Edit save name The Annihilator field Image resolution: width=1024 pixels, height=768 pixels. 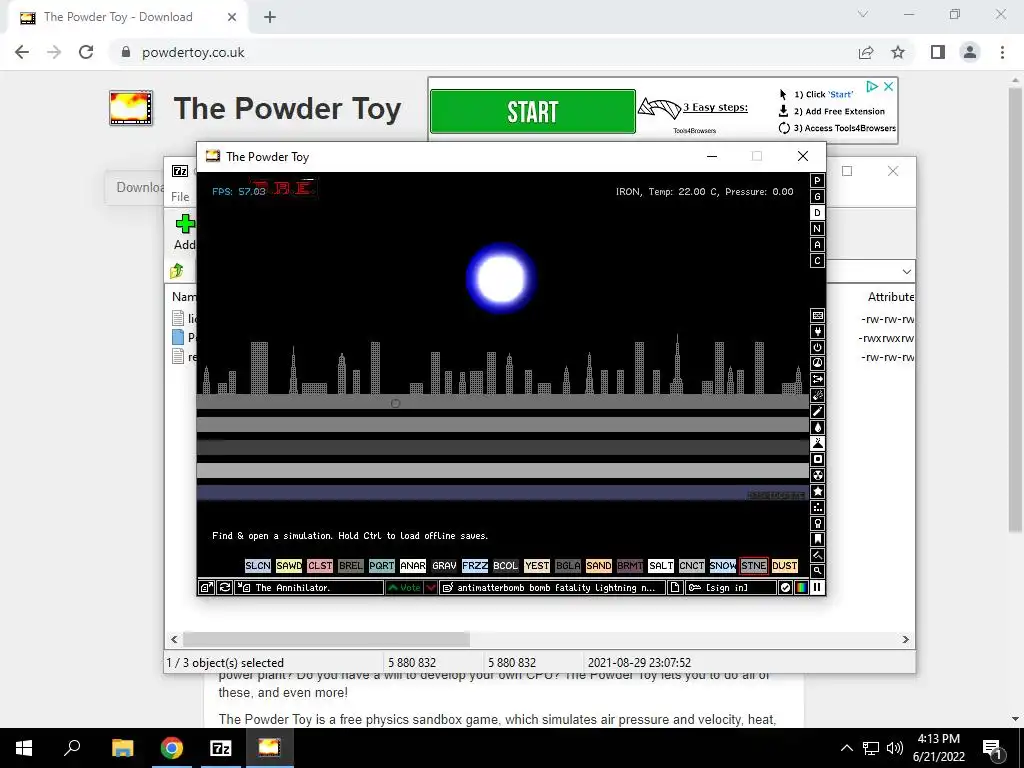click(x=310, y=587)
